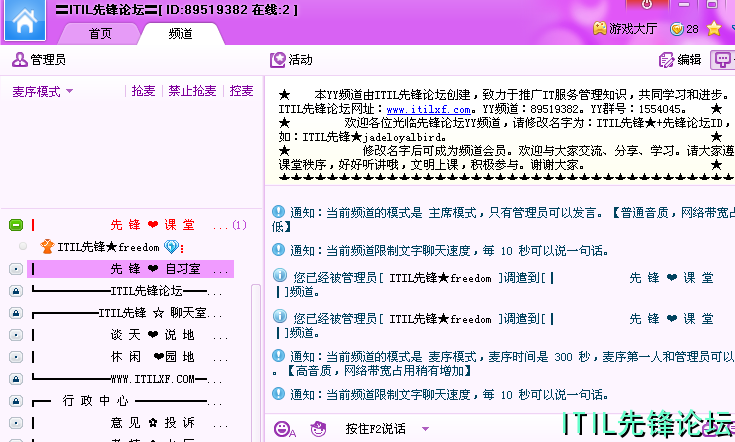The image size is (735, 442).
Task: Select the 先锋❤课堂 channel
Action: [x=152, y=225]
